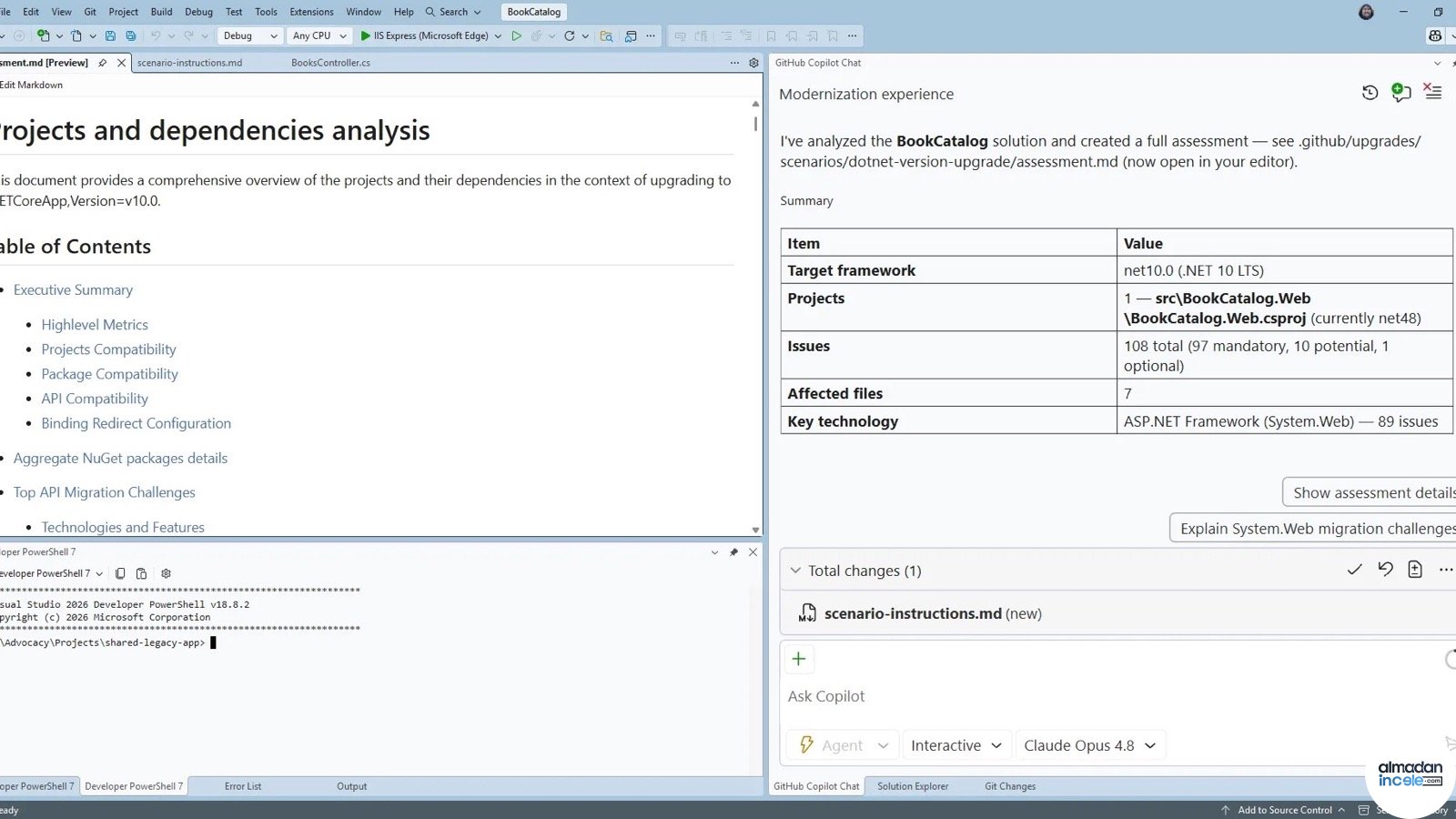
Task: Switch to the Git Changes tab
Action: (1010, 786)
